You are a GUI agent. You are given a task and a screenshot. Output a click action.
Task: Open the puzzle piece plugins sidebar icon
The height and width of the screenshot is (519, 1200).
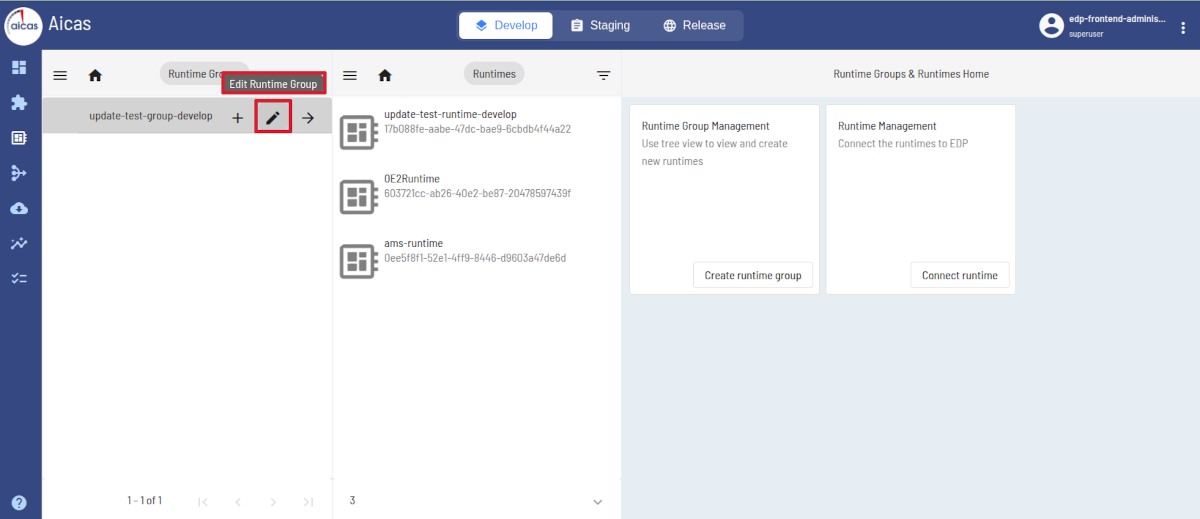click(19, 102)
